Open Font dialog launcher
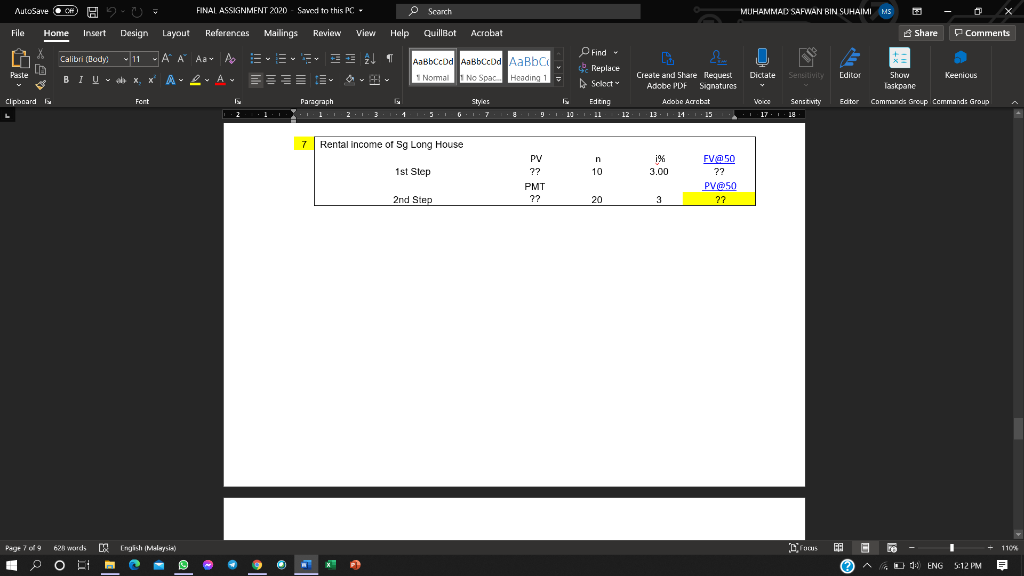 [x=238, y=101]
